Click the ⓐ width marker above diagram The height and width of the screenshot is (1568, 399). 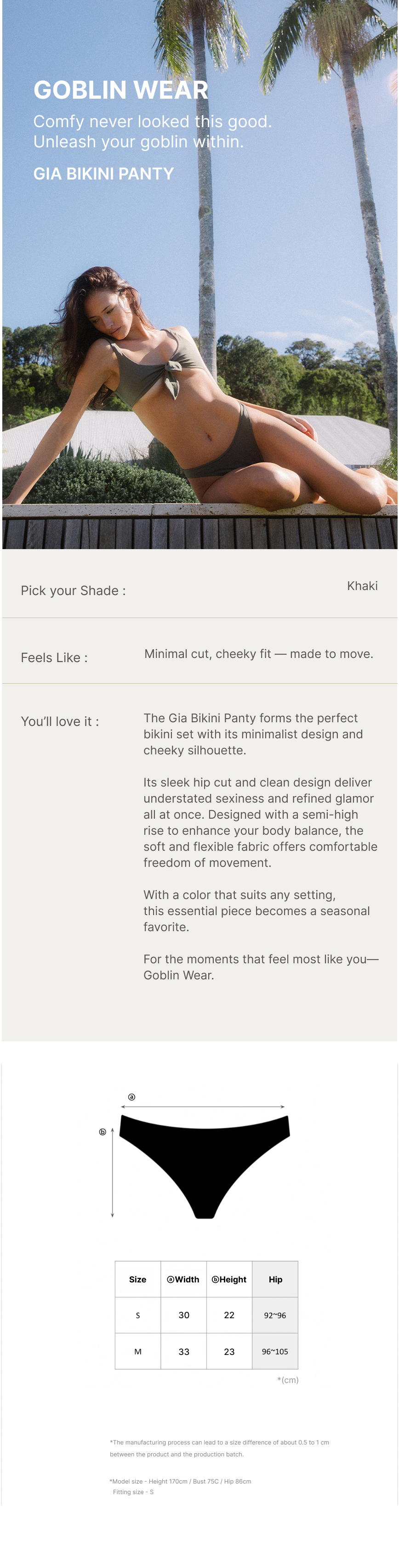pyautogui.click(x=131, y=1096)
